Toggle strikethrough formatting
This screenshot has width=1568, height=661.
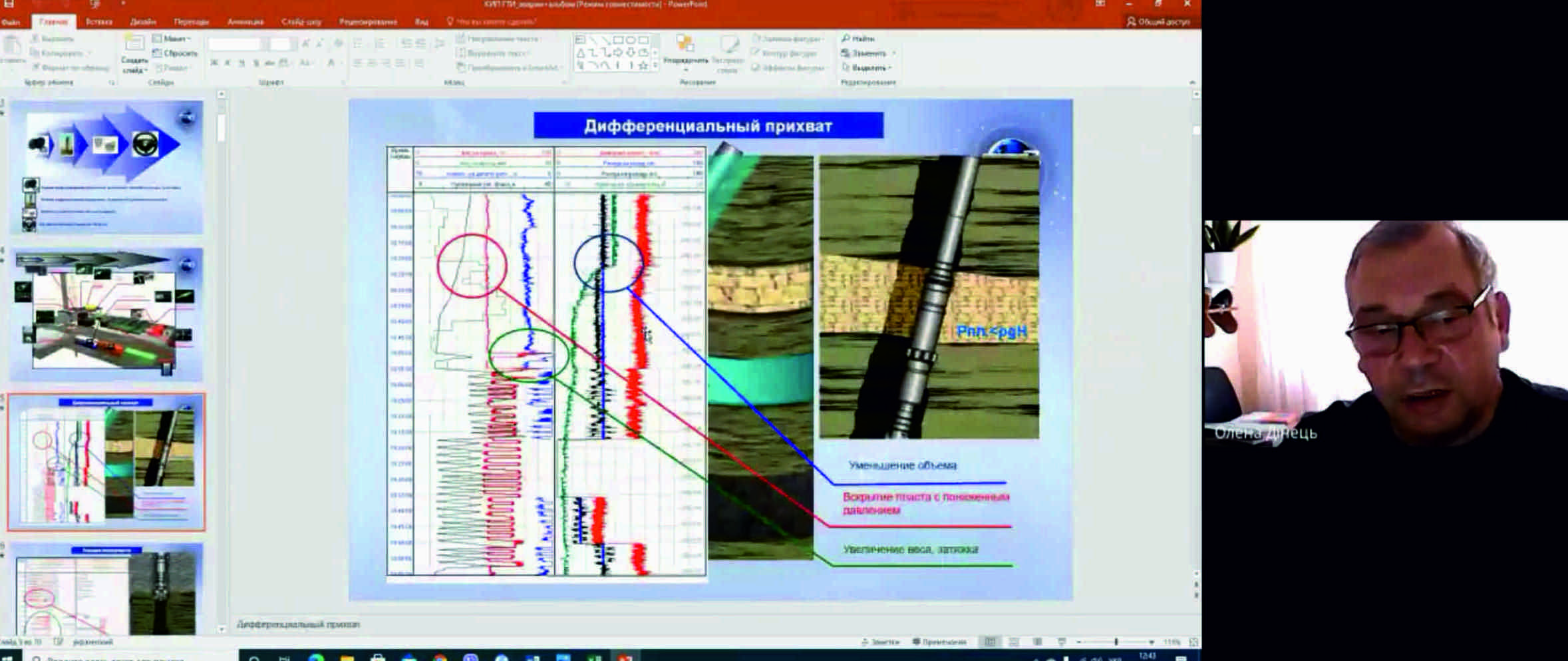tap(269, 63)
